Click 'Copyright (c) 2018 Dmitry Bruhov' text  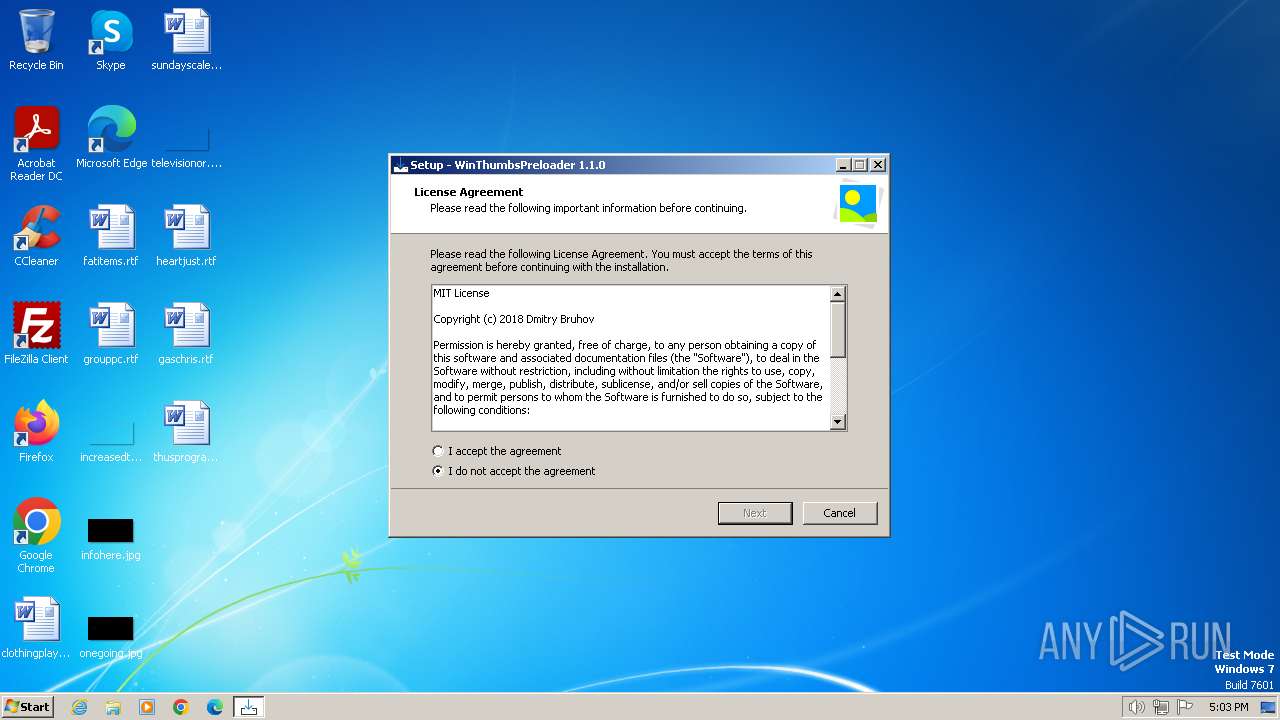(x=514, y=319)
